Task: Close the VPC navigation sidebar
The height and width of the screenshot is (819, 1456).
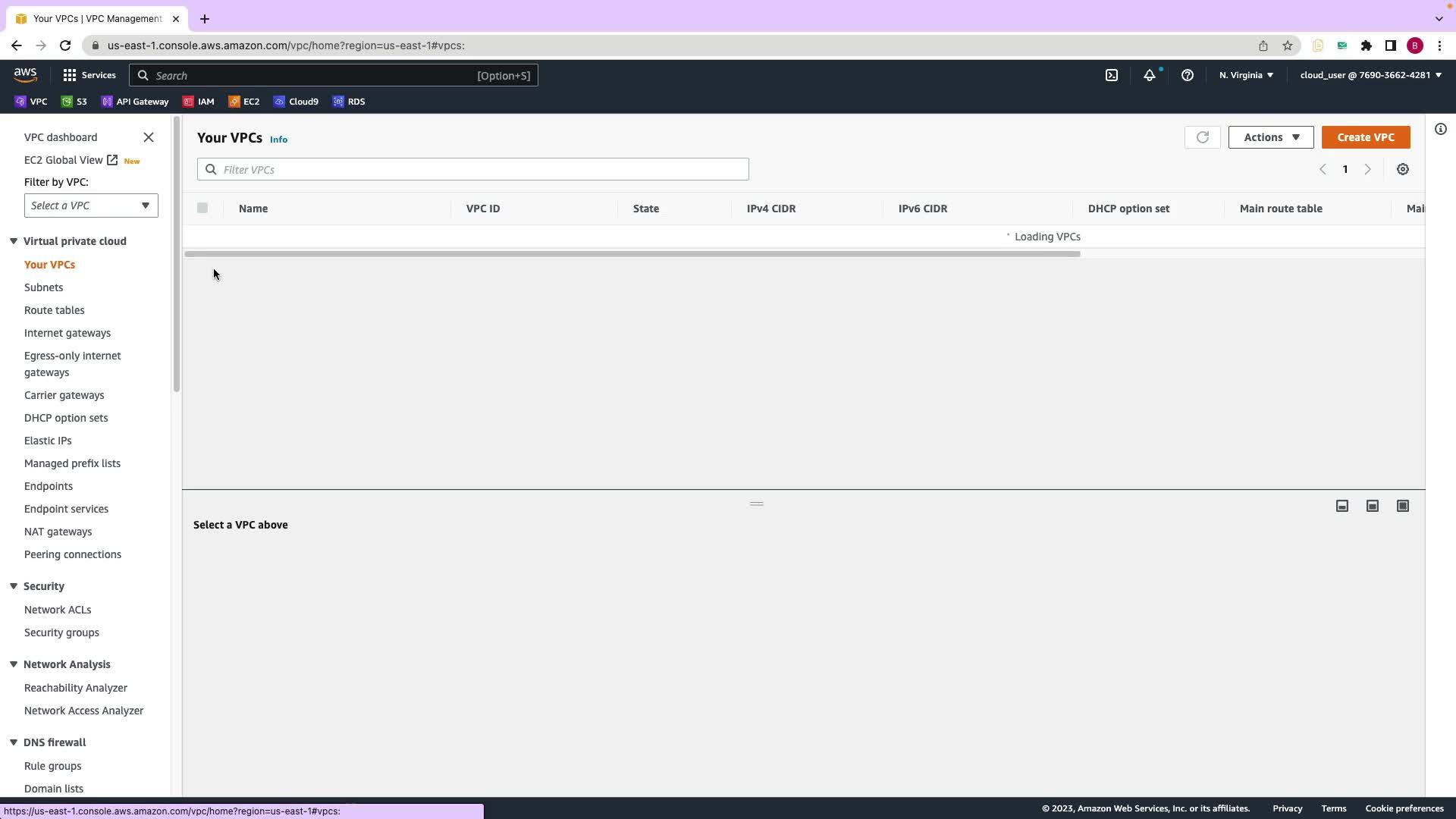Action: point(149,137)
